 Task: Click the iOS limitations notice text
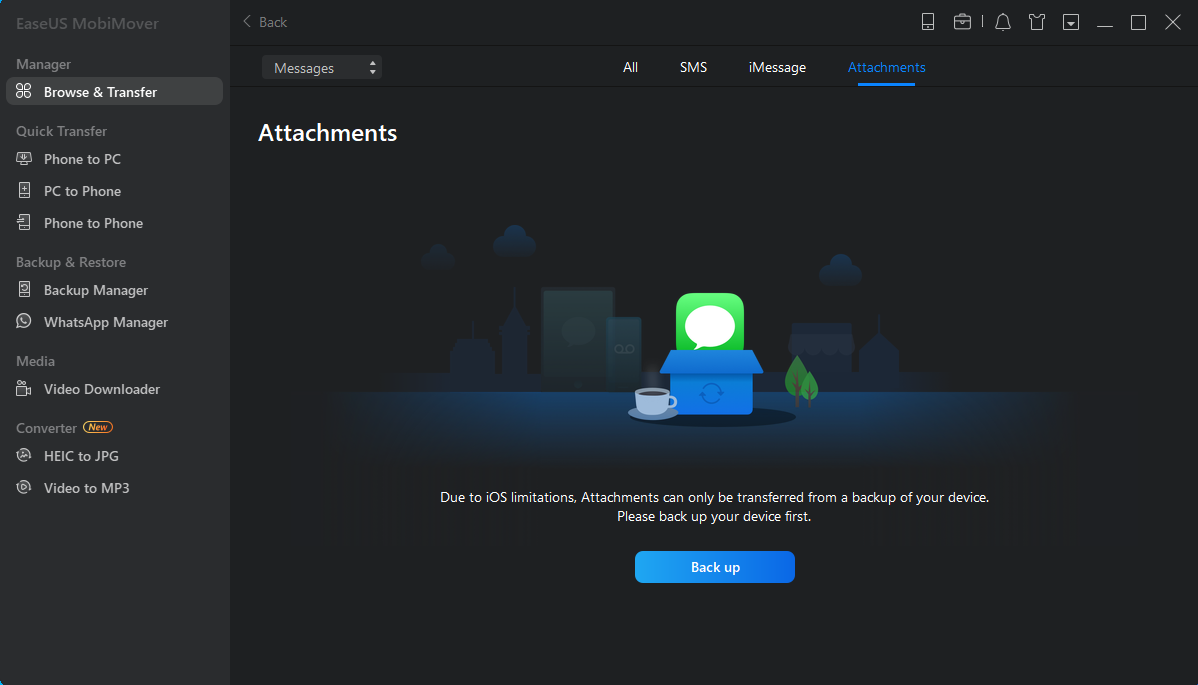(x=714, y=506)
